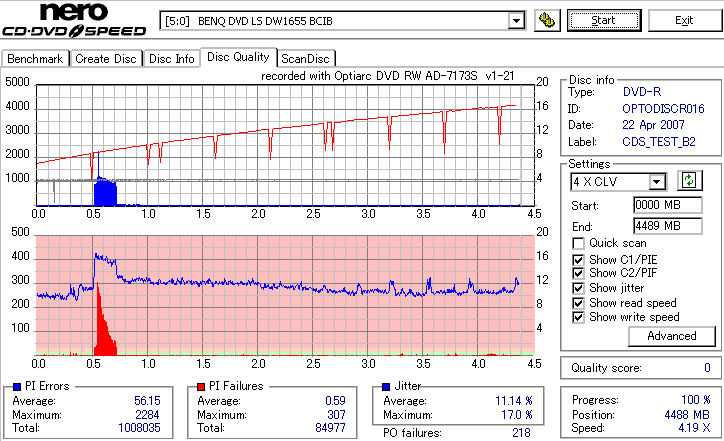Click the disc date 22 Apr 2007
Viewport: 724px width, 441px height.
(653, 125)
